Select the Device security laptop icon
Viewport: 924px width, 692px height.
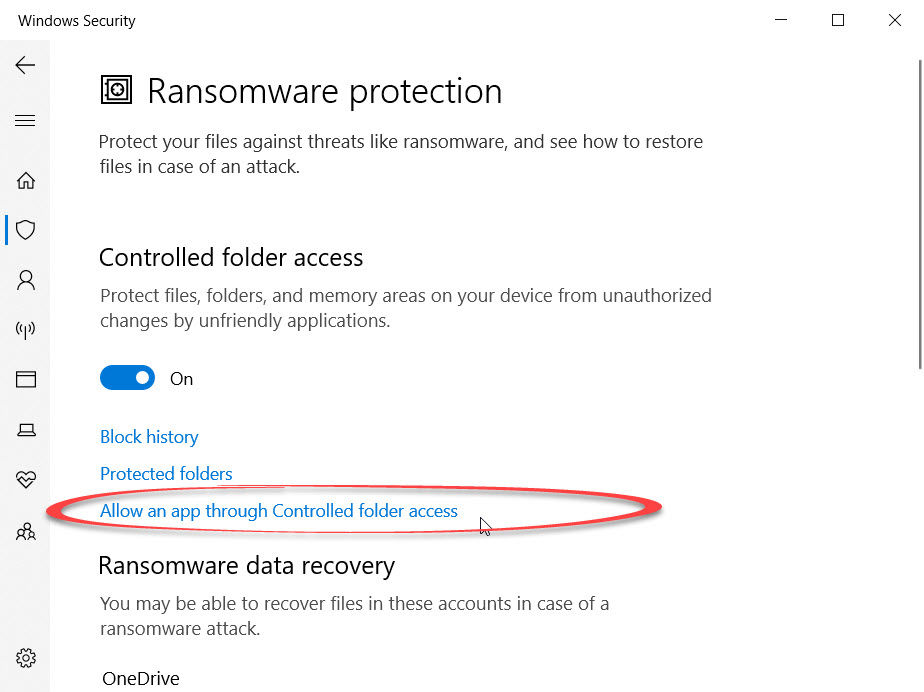(25, 429)
